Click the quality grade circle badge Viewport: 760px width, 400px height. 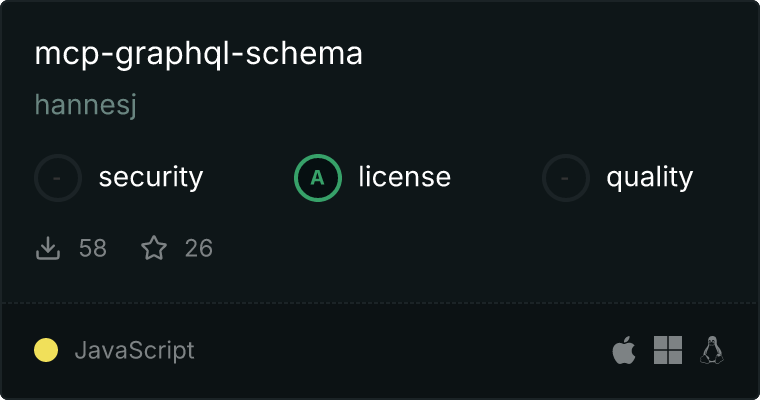point(566,178)
